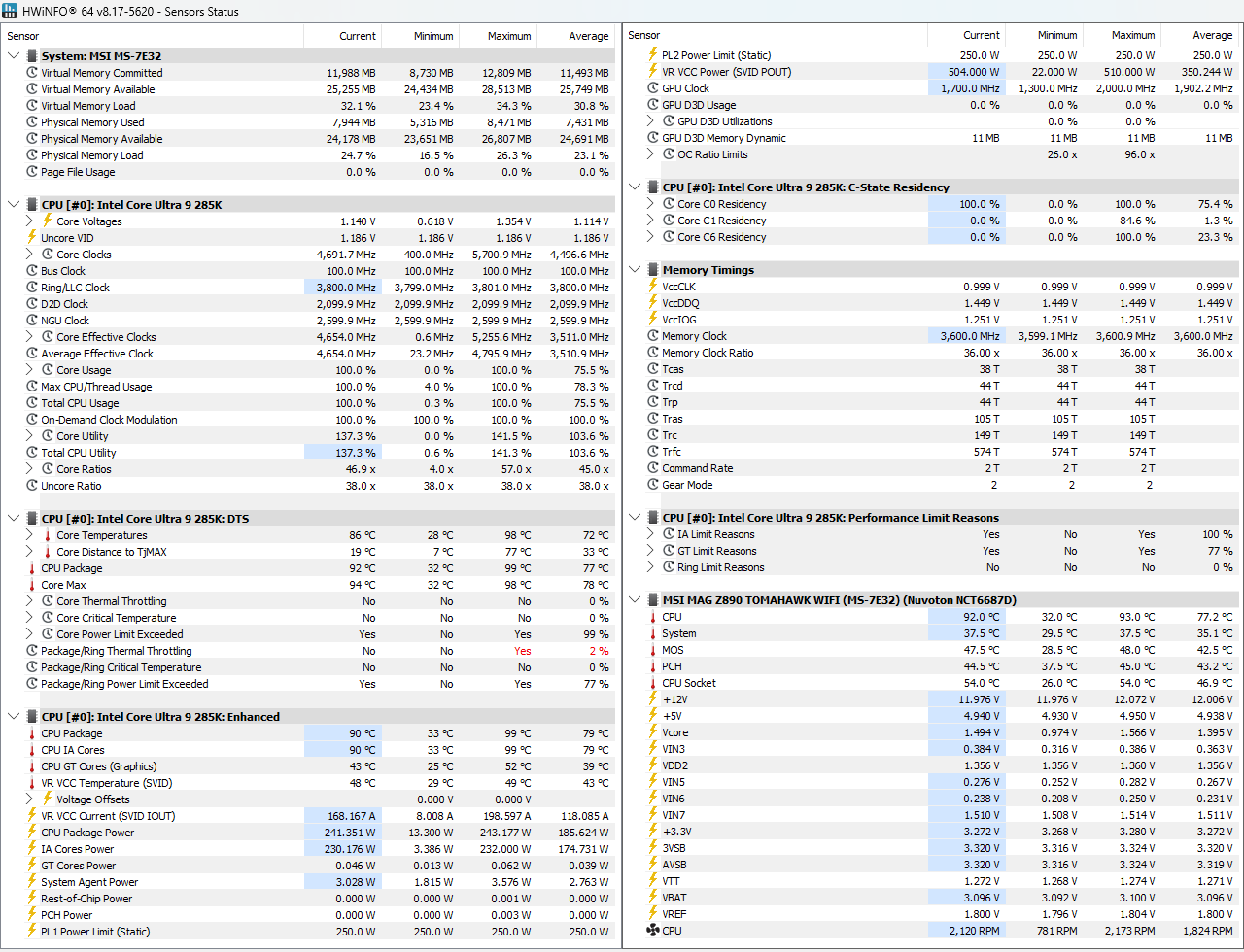Click the lightning icon beside Core Voltages
This screenshot has height=952, width=1244.
[48, 221]
